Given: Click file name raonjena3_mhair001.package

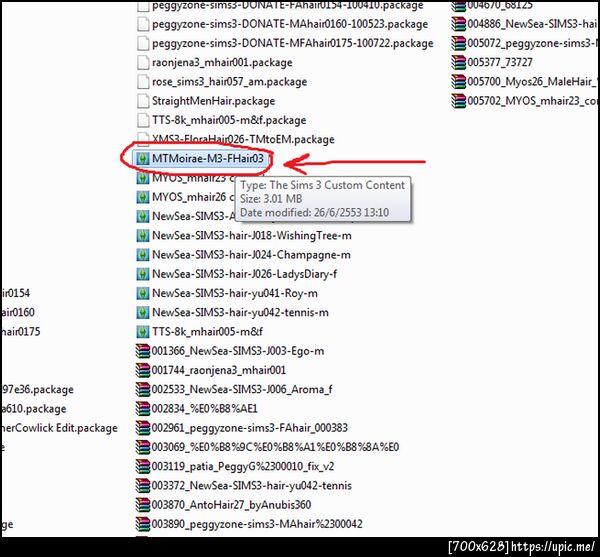Looking at the screenshot, I should point(222,62).
